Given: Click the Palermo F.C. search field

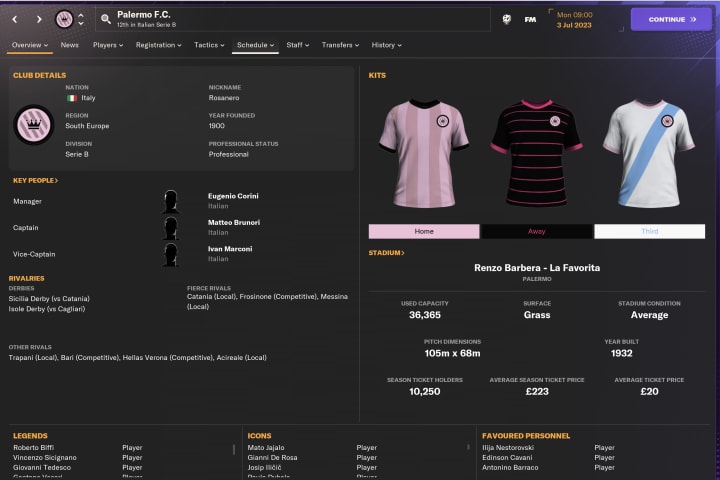Looking at the screenshot, I should click(292, 19).
